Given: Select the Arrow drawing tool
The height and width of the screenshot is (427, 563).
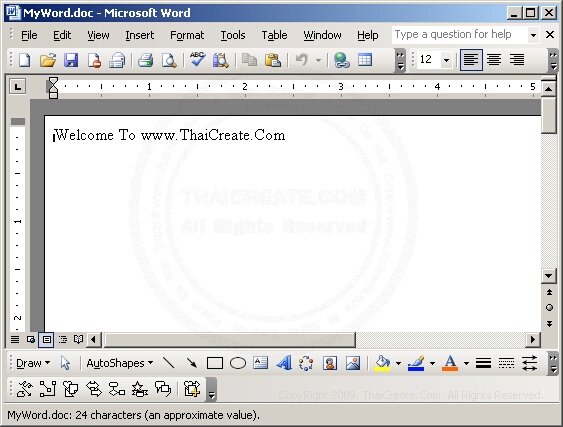Looking at the screenshot, I should pos(192,363).
